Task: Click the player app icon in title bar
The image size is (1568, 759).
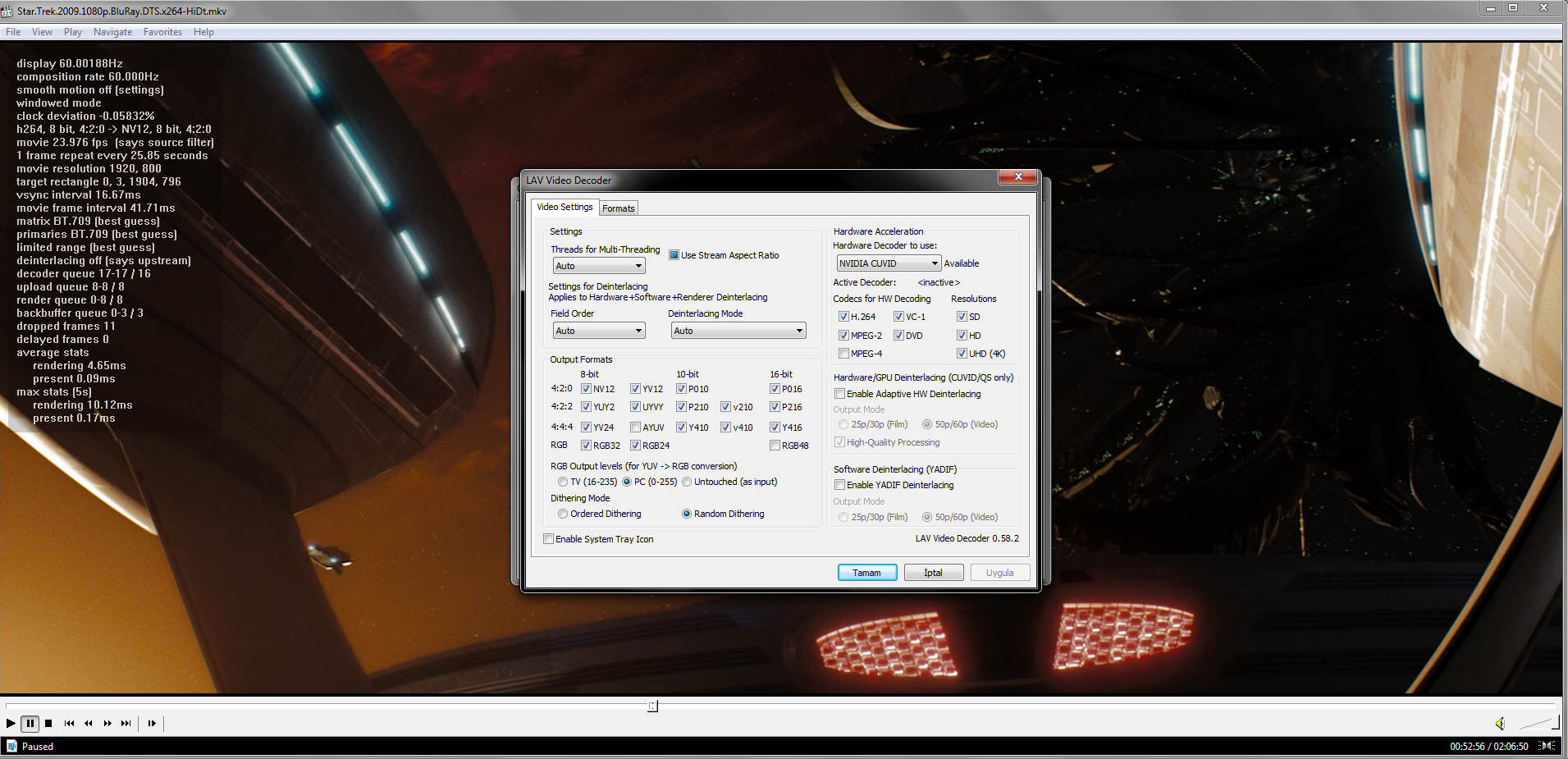Action: pyautogui.click(x=7, y=11)
